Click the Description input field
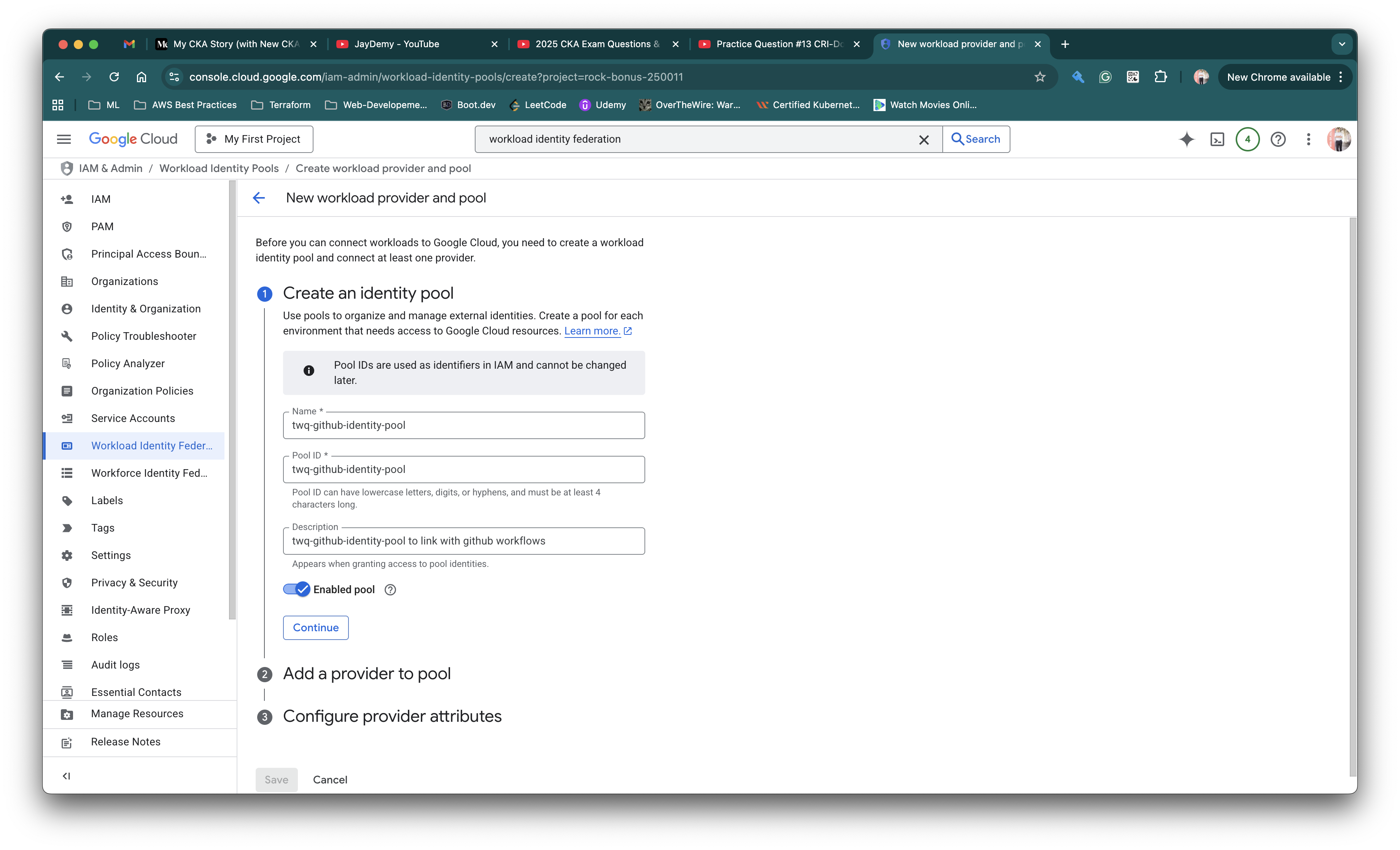The width and height of the screenshot is (1400, 850). tap(464, 541)
